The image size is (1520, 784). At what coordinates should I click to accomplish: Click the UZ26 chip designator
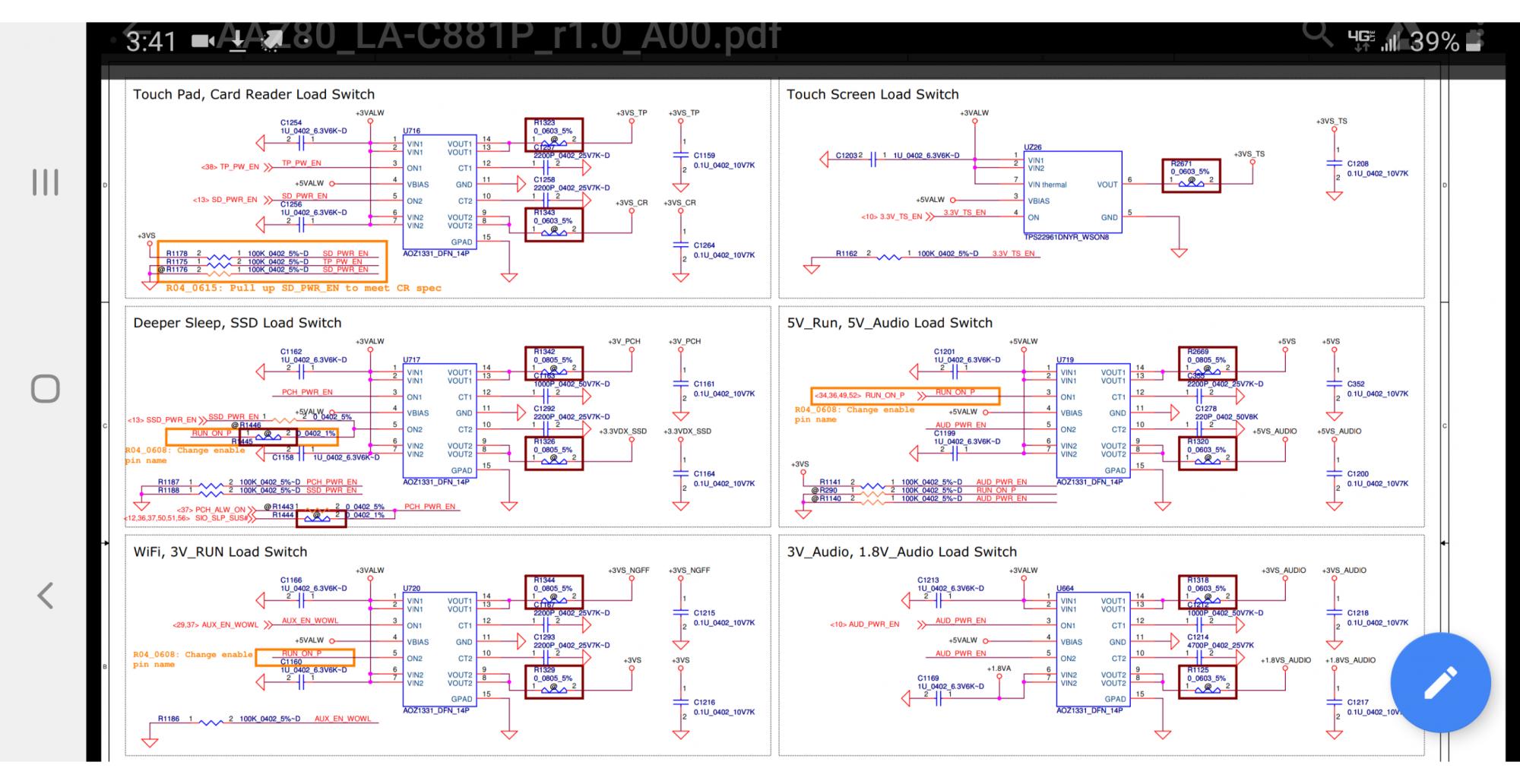click(x=1033, y=147)
